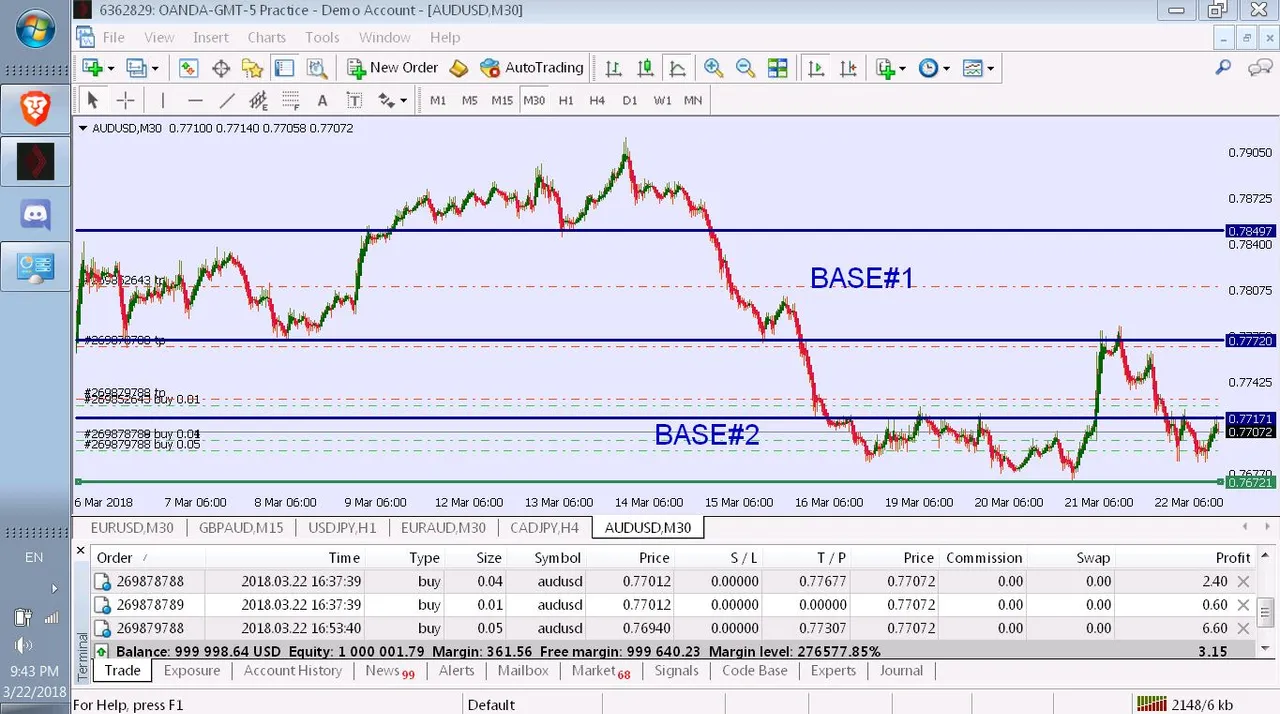Open Discord from the Windows taskbar
Image resolution: width=1280 pixels, height=714 pixels.
click(x=35, y=215)
